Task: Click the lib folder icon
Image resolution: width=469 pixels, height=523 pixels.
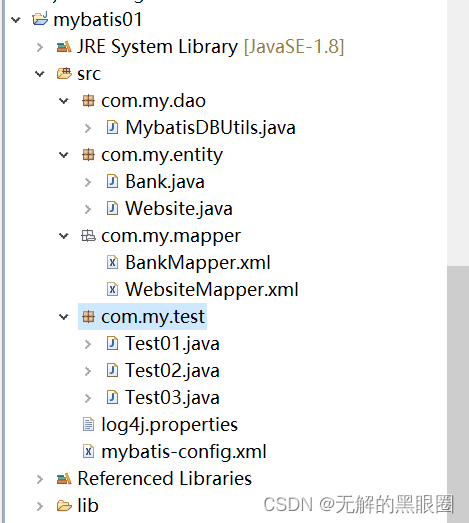Action: 64,506
